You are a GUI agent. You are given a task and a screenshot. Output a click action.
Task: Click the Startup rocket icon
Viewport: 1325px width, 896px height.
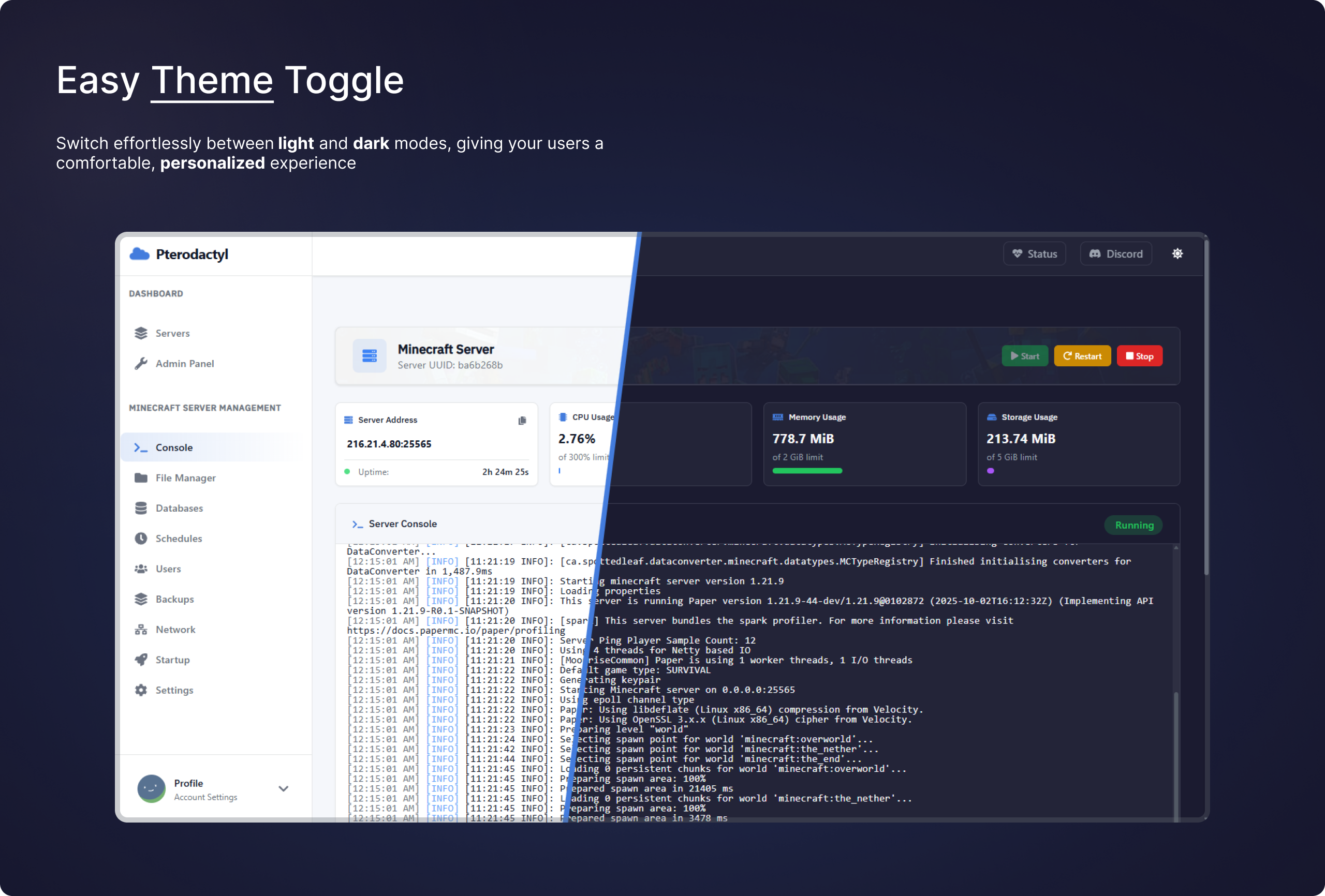tap(141, 660)
